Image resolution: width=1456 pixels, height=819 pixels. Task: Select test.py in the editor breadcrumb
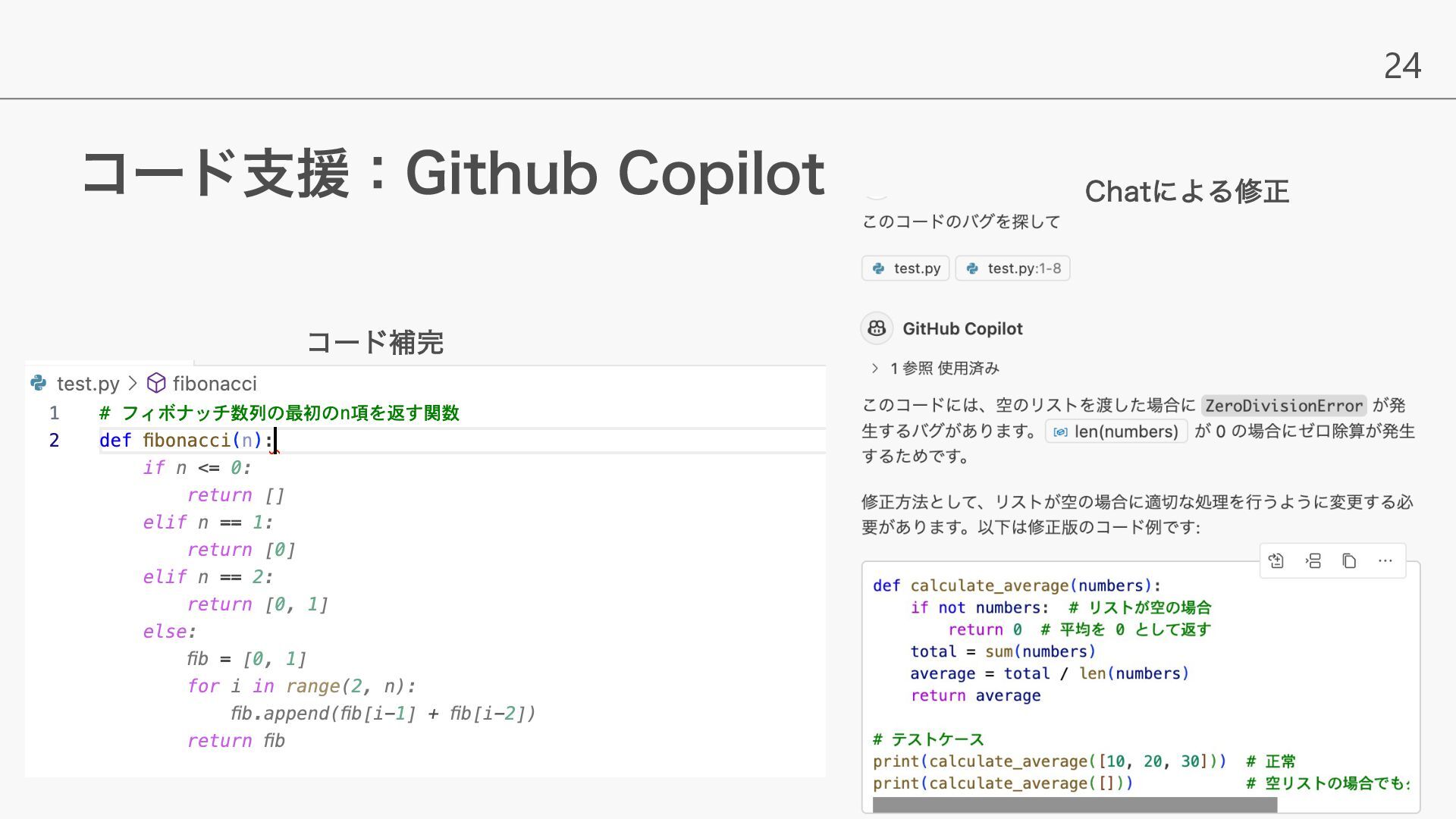click(88, 384)
